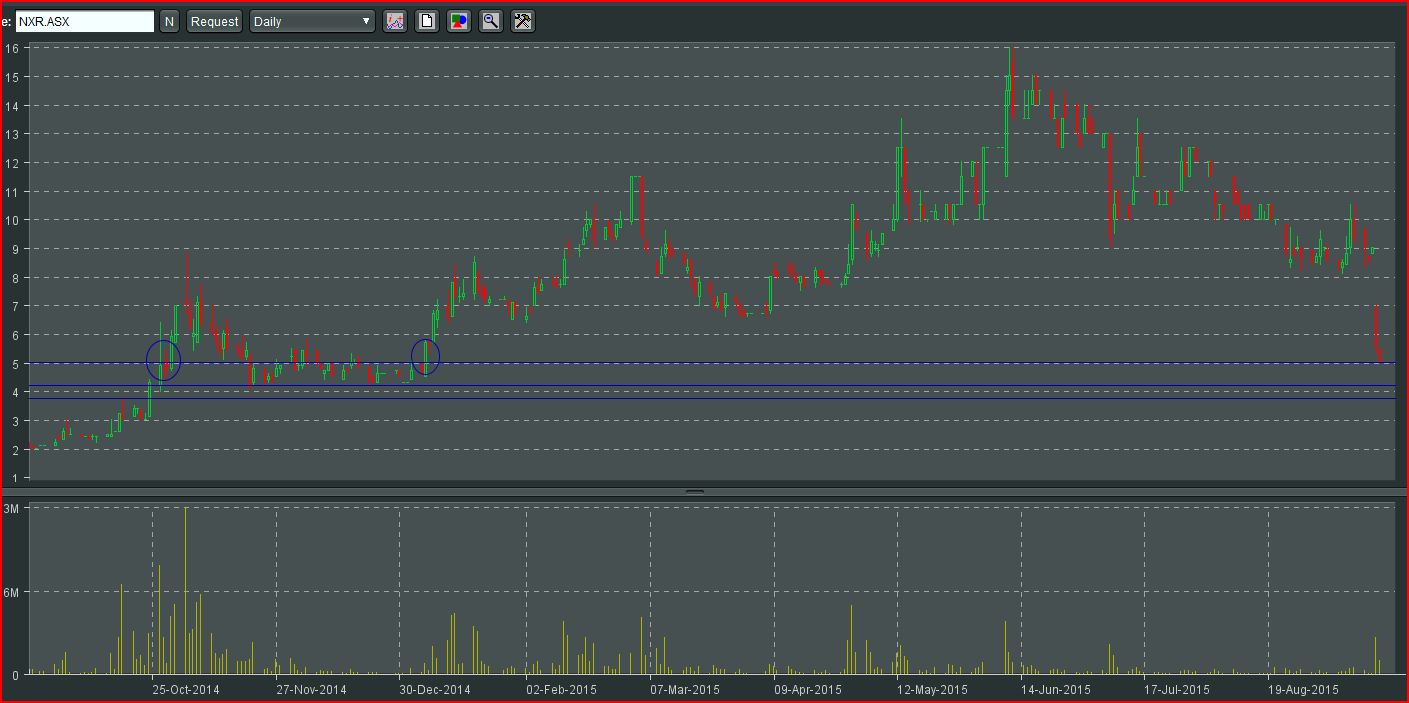Click the NXR.ASX symbol input field

click(x=85, y=21)
